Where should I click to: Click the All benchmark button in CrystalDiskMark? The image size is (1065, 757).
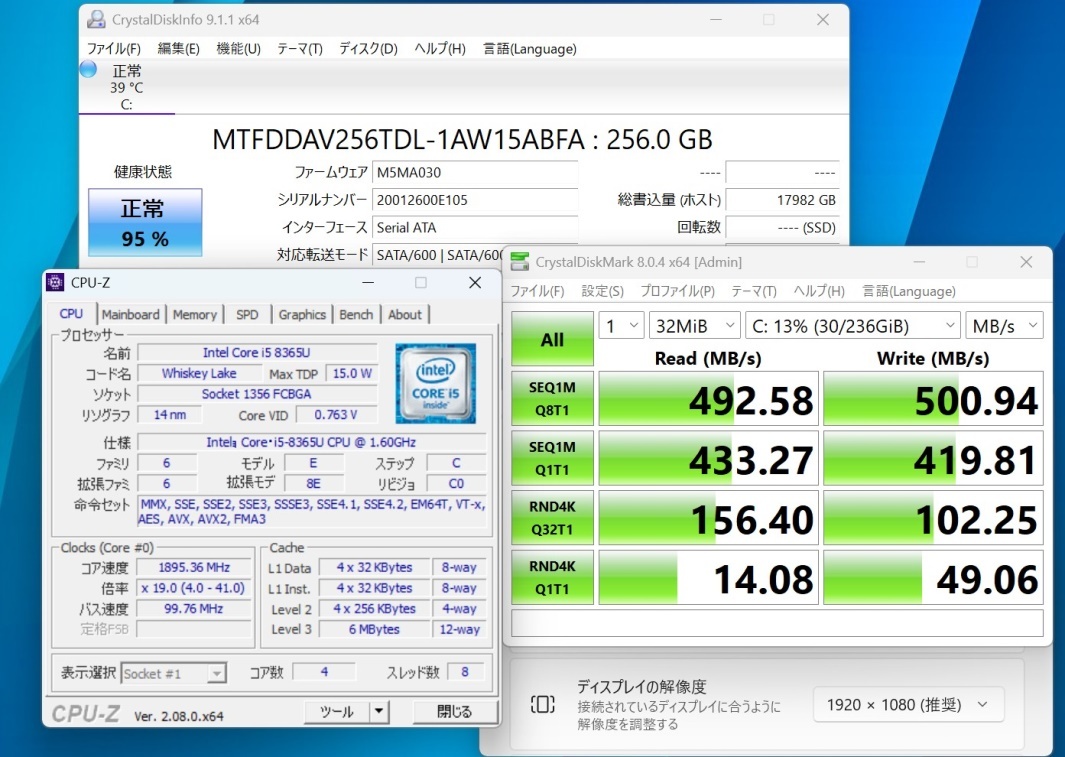click(x=552, y=339)
